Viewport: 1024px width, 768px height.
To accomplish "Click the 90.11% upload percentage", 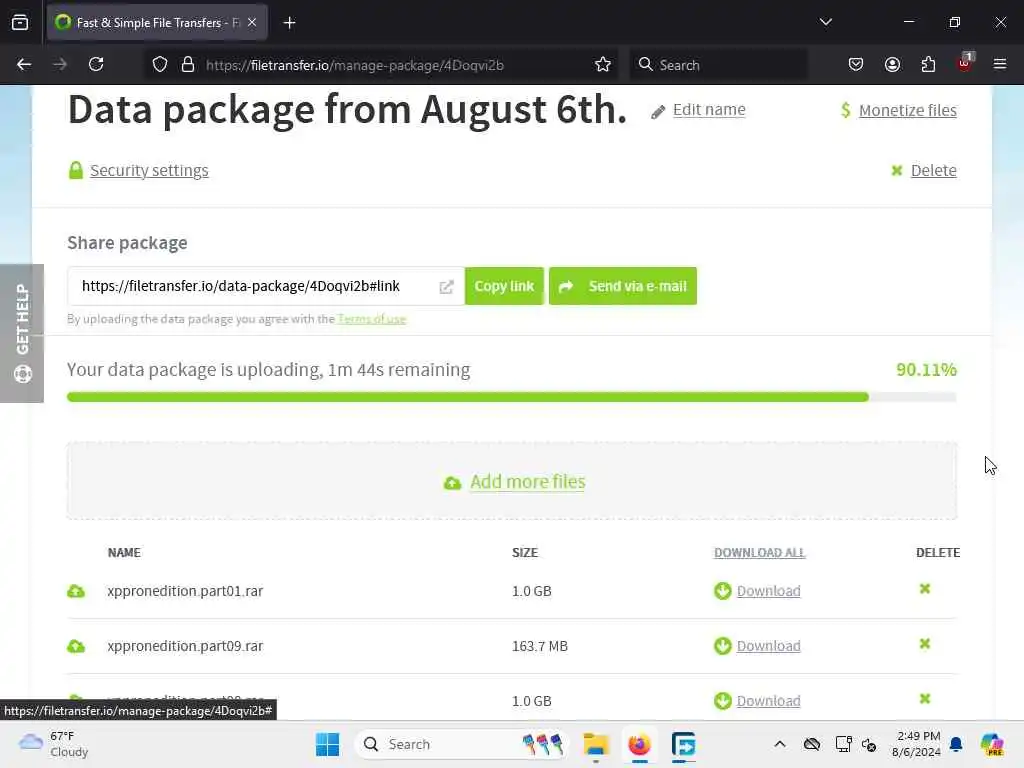I will (x=926, y=370).
